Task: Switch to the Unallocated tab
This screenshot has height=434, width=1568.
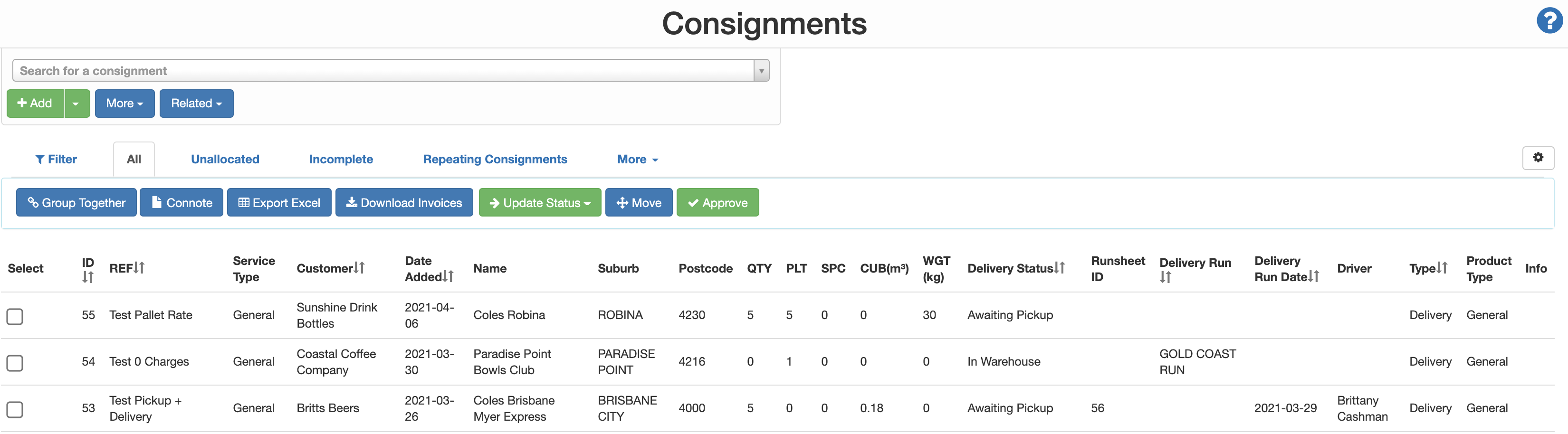Action: [x=225, y=160]
